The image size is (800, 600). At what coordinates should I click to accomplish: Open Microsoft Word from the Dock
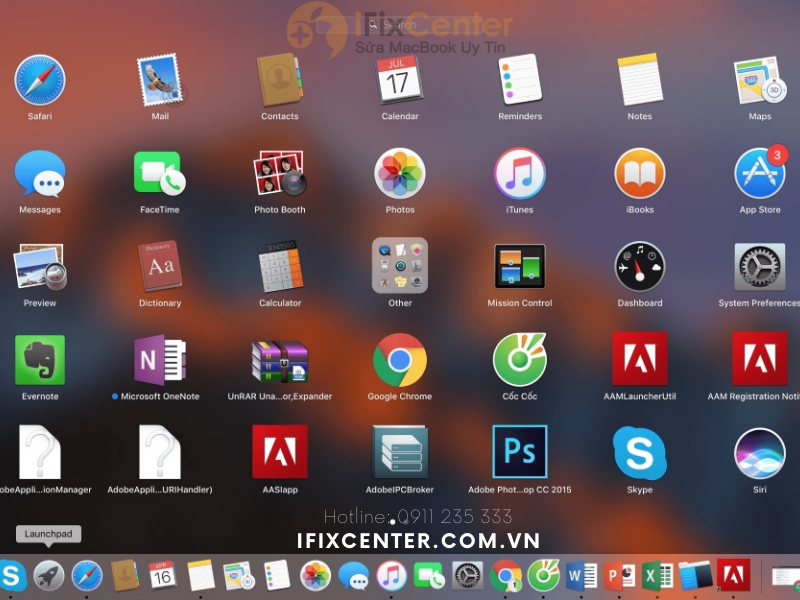click(x=582, y=576)
